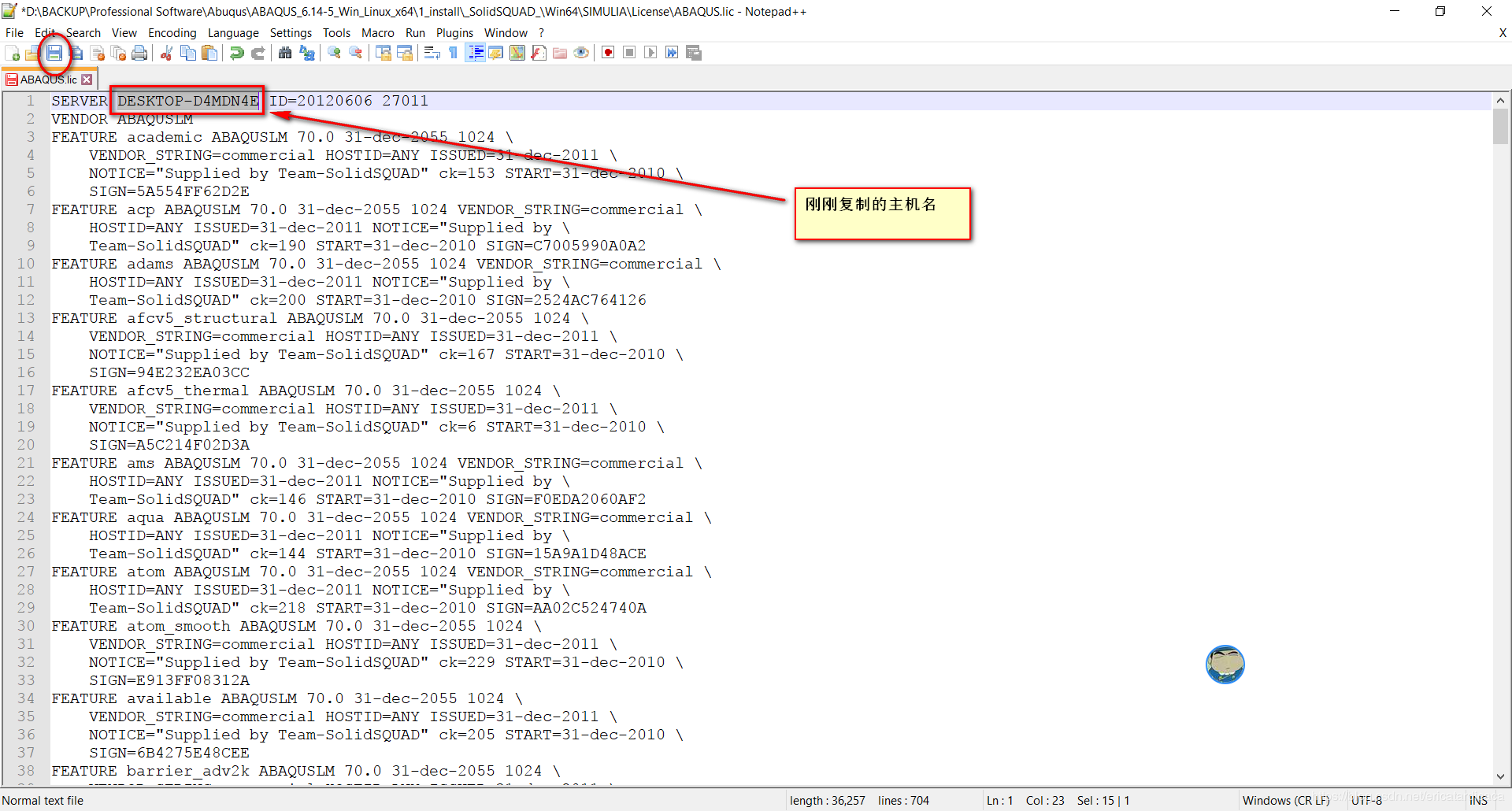
Task: Open the Macro menu
Action: pyautogui.click(x=378, y=33)
